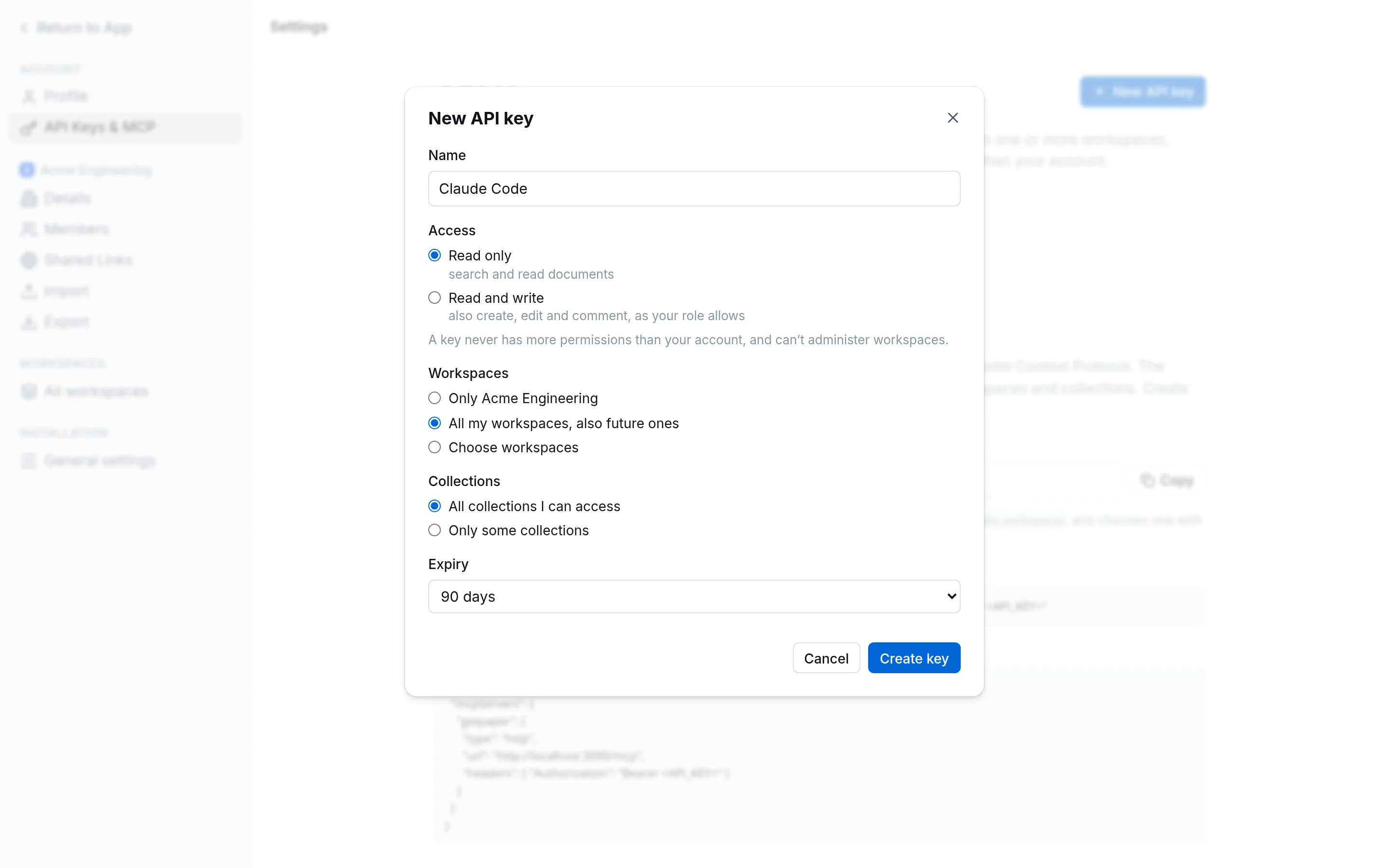Close the New API key dialog
Image resolution: width=1389 pixels, height=868 pixels.
[953, 118]
